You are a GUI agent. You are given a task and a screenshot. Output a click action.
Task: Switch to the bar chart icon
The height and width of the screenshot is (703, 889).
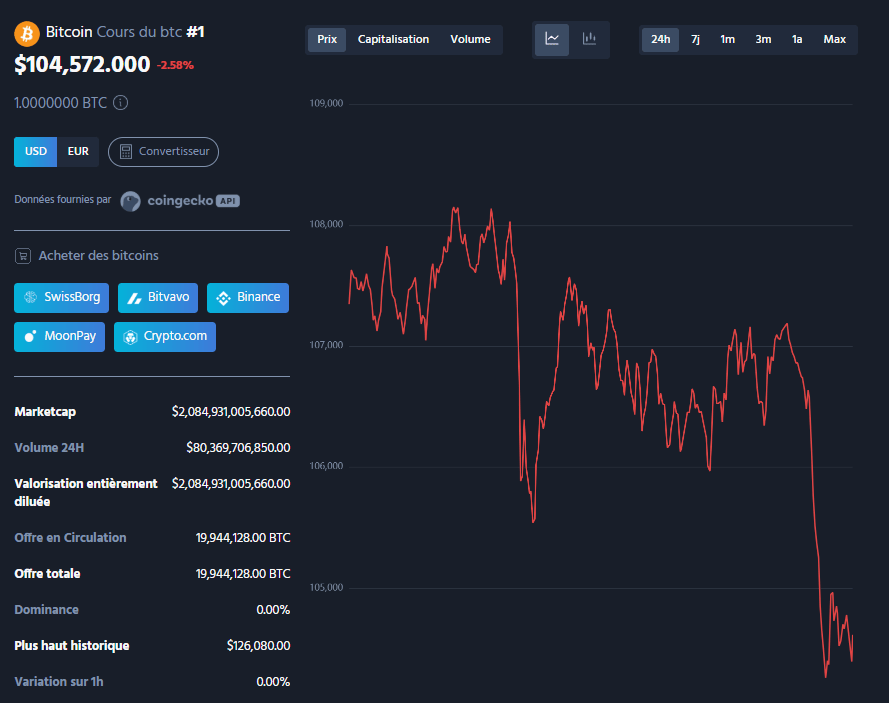(588, 39)
